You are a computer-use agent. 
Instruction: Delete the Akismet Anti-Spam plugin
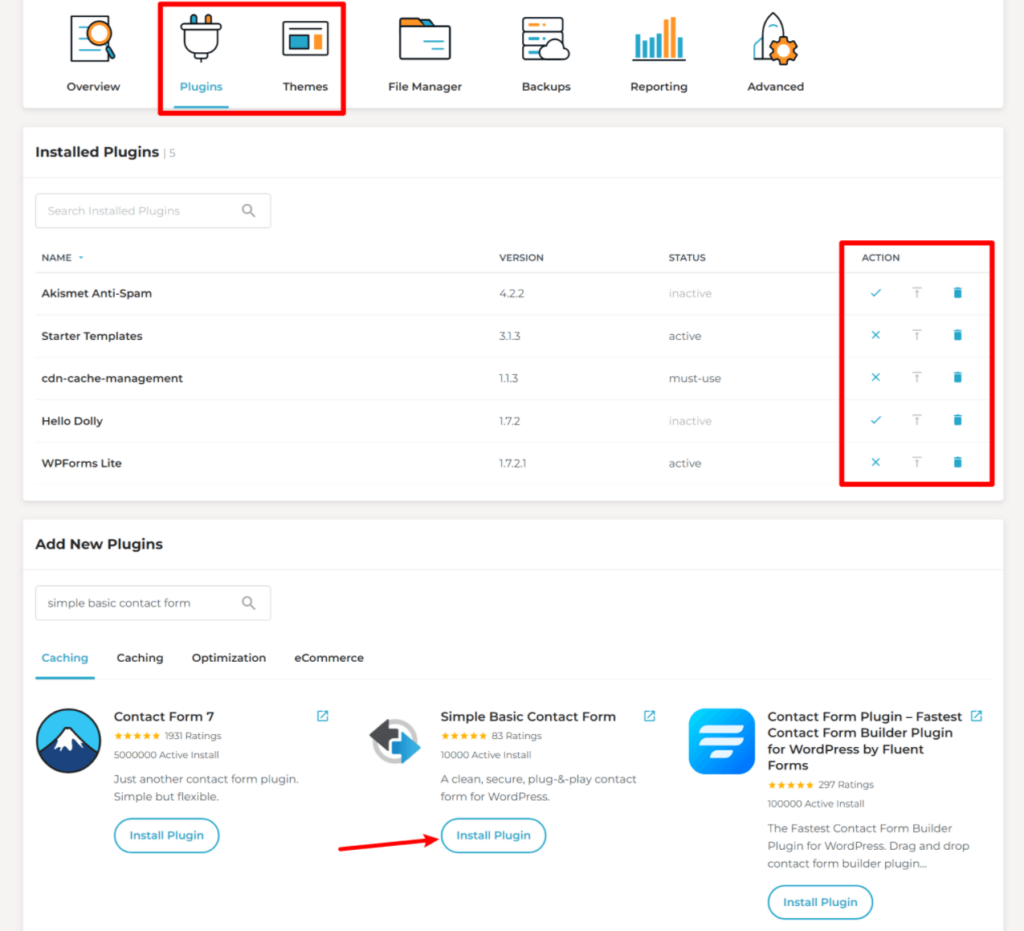[957, 293]
